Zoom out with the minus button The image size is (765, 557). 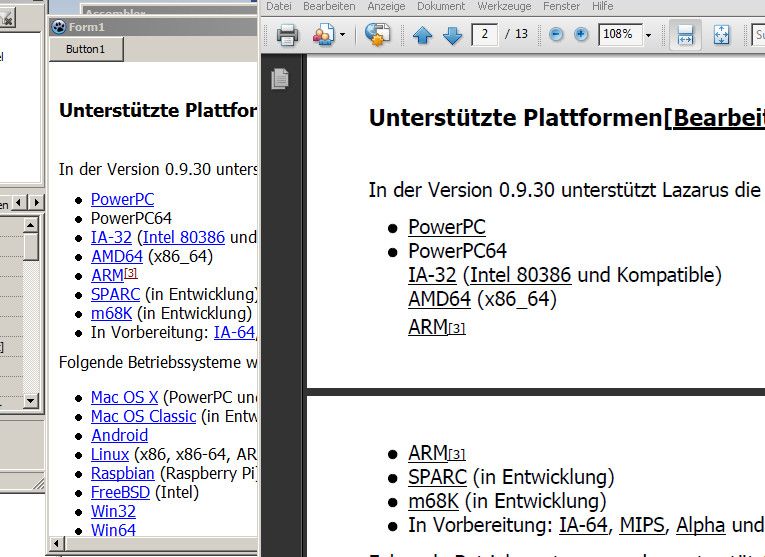(x=556, y=35)
